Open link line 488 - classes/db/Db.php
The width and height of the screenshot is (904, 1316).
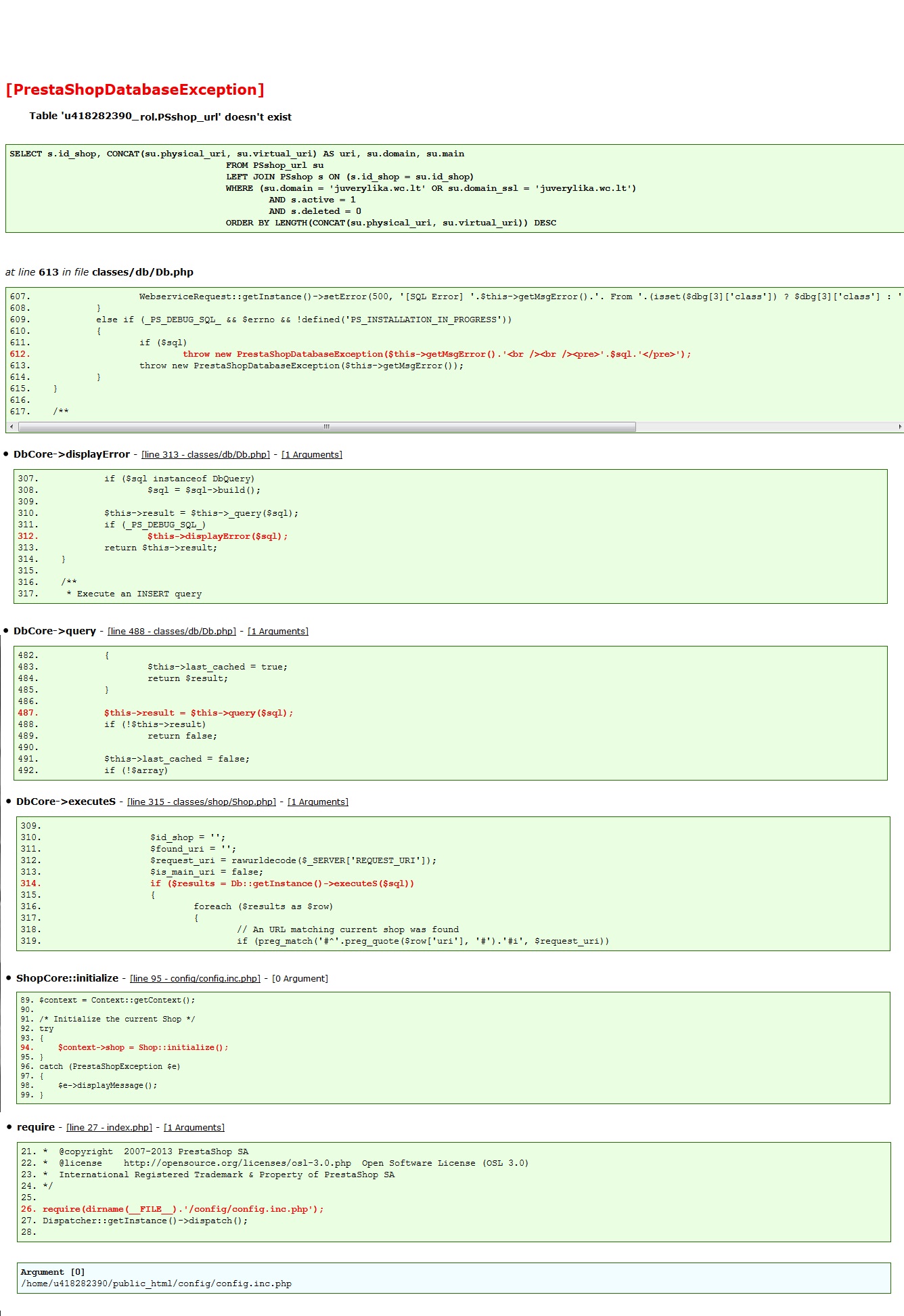[172, 631]
